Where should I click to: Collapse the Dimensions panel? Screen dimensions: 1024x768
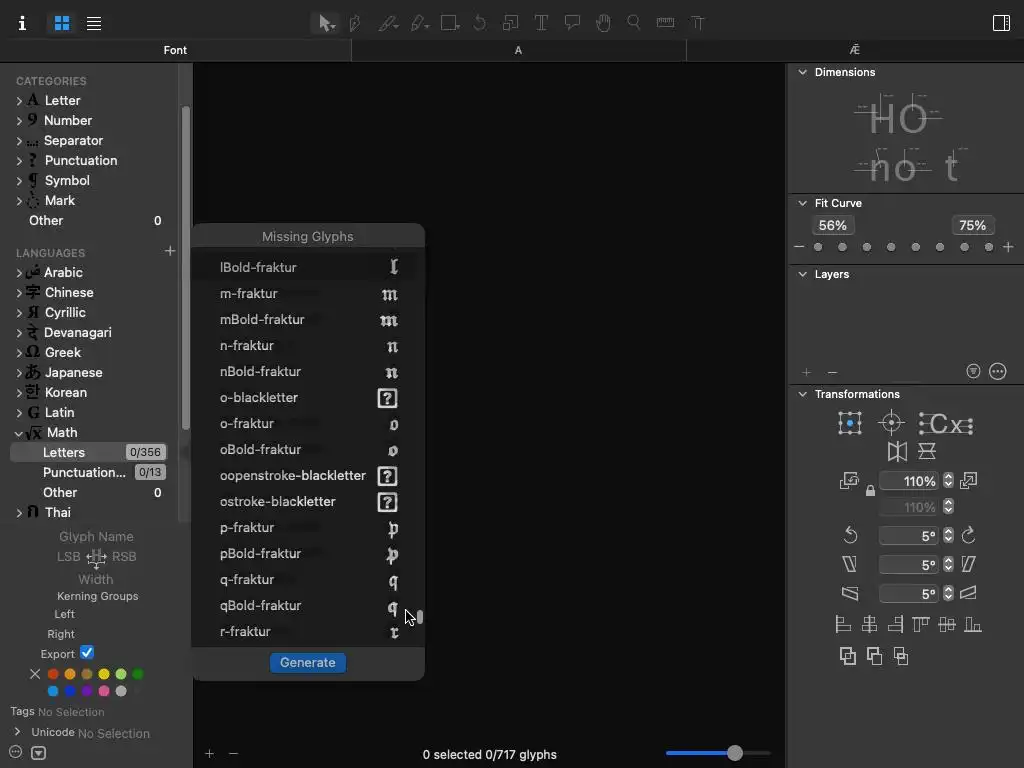(x=803, y=72)
